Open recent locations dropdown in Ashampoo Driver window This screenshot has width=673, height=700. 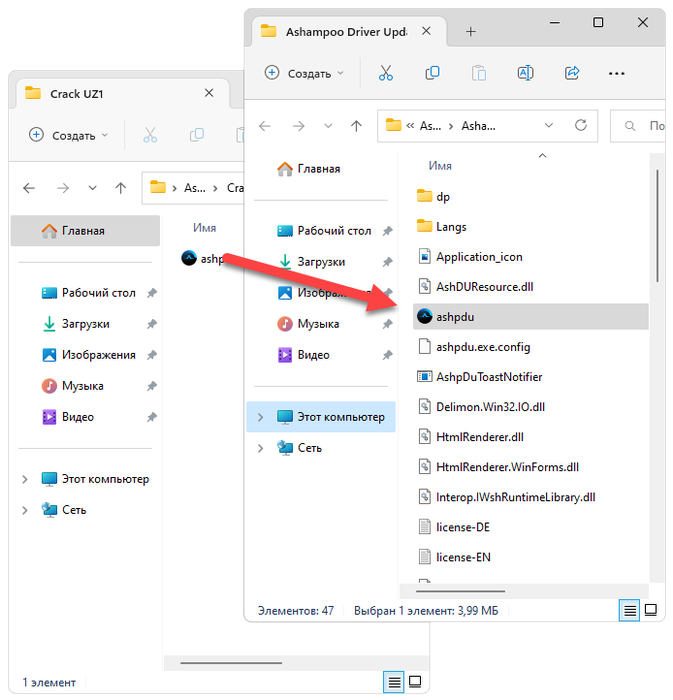328,126
